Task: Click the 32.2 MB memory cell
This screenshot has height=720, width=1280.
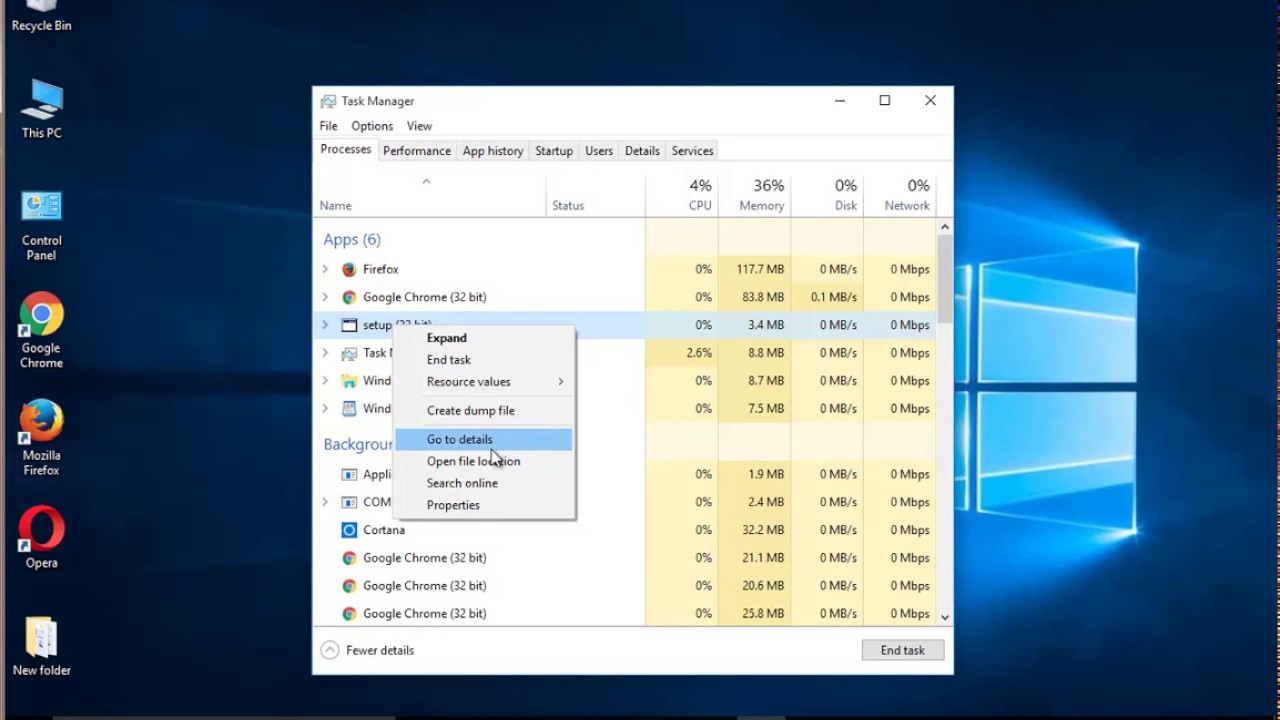Action: pyautogui.click(x=754, y=530)
